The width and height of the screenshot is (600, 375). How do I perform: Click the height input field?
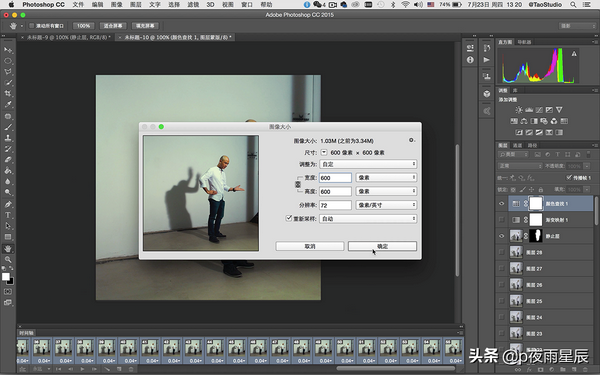335,191
